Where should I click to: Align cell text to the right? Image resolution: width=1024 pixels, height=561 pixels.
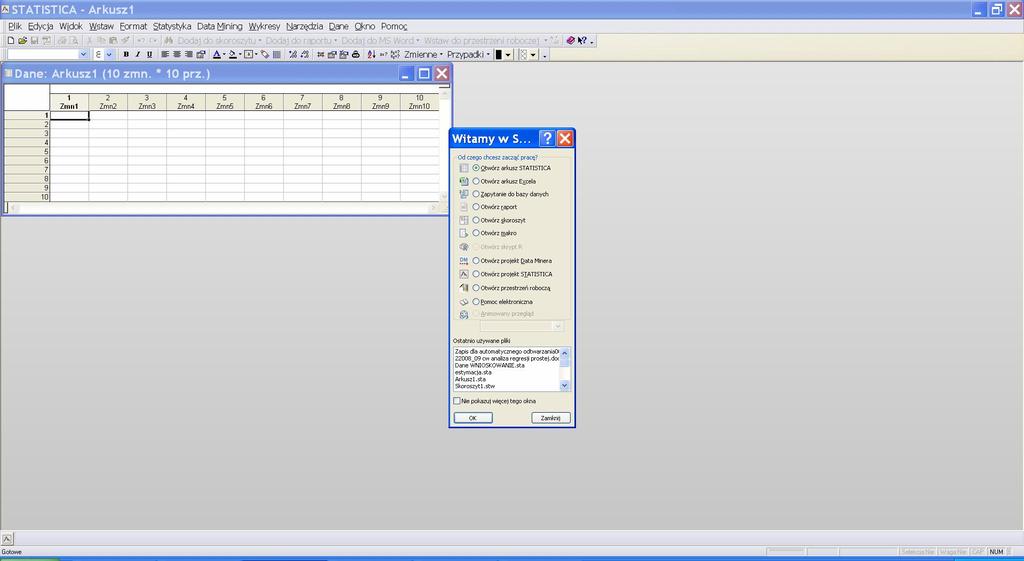pos(188,55)
